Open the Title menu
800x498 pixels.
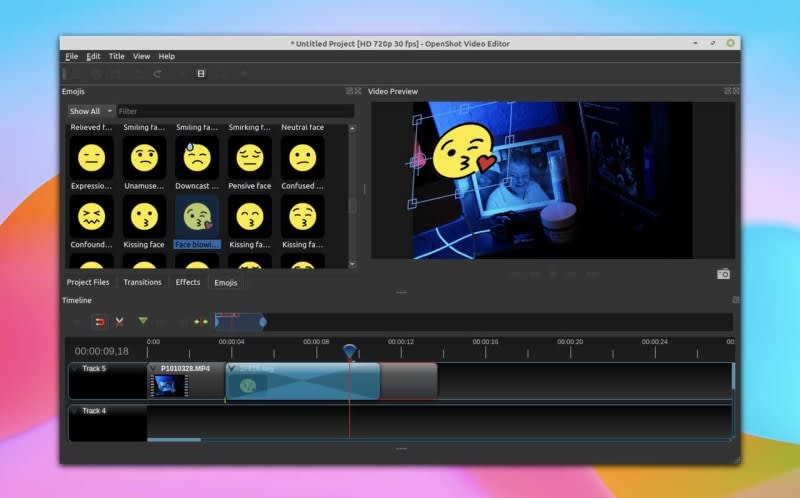117,56
